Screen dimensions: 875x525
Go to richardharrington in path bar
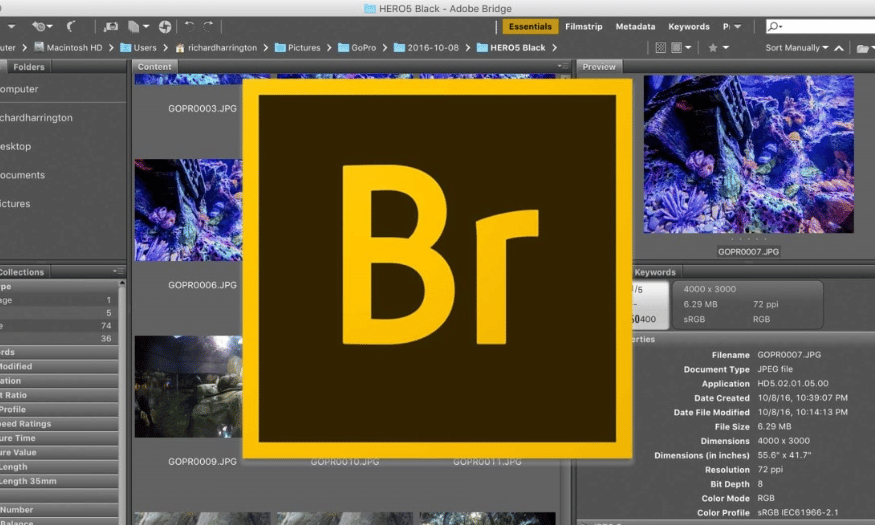pyautogui.click(x=216, y=47)
